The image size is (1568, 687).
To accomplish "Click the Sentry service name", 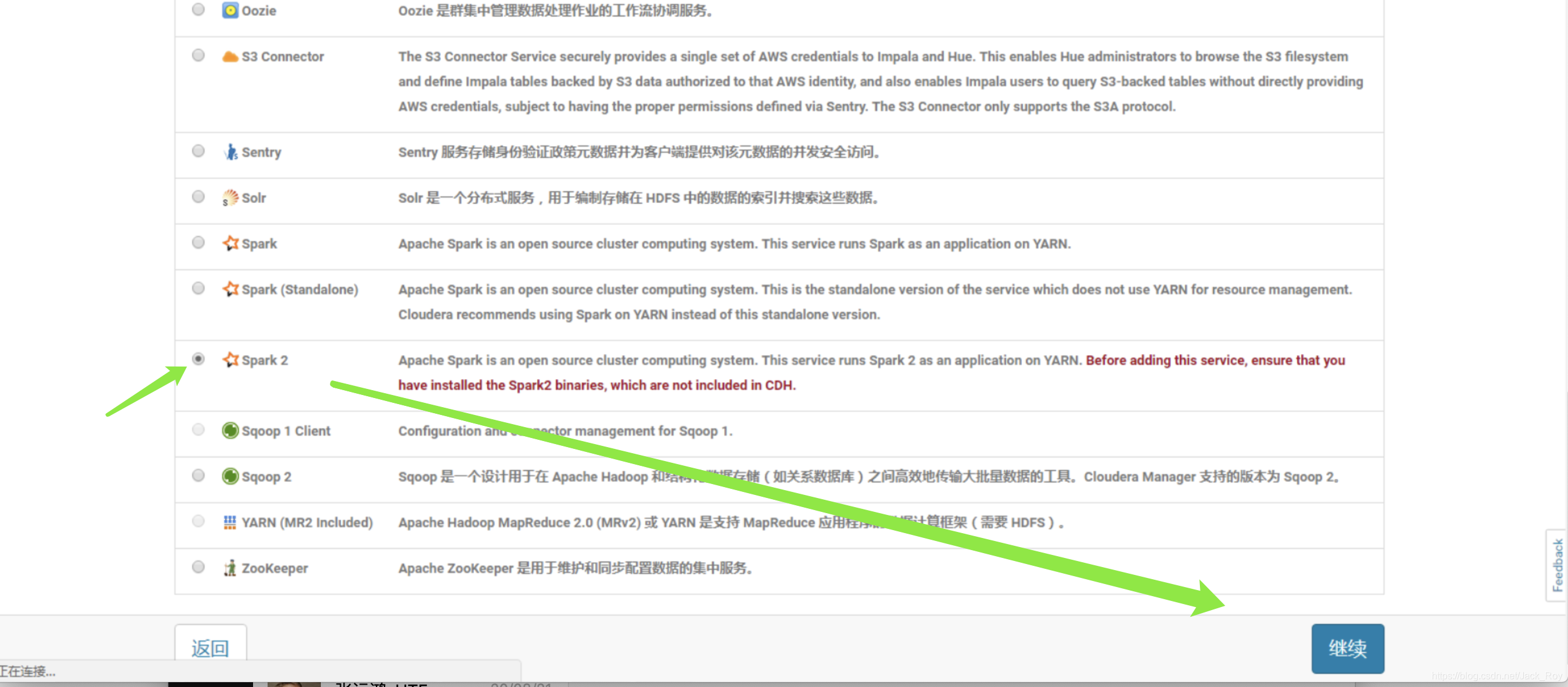I will 262,152.
